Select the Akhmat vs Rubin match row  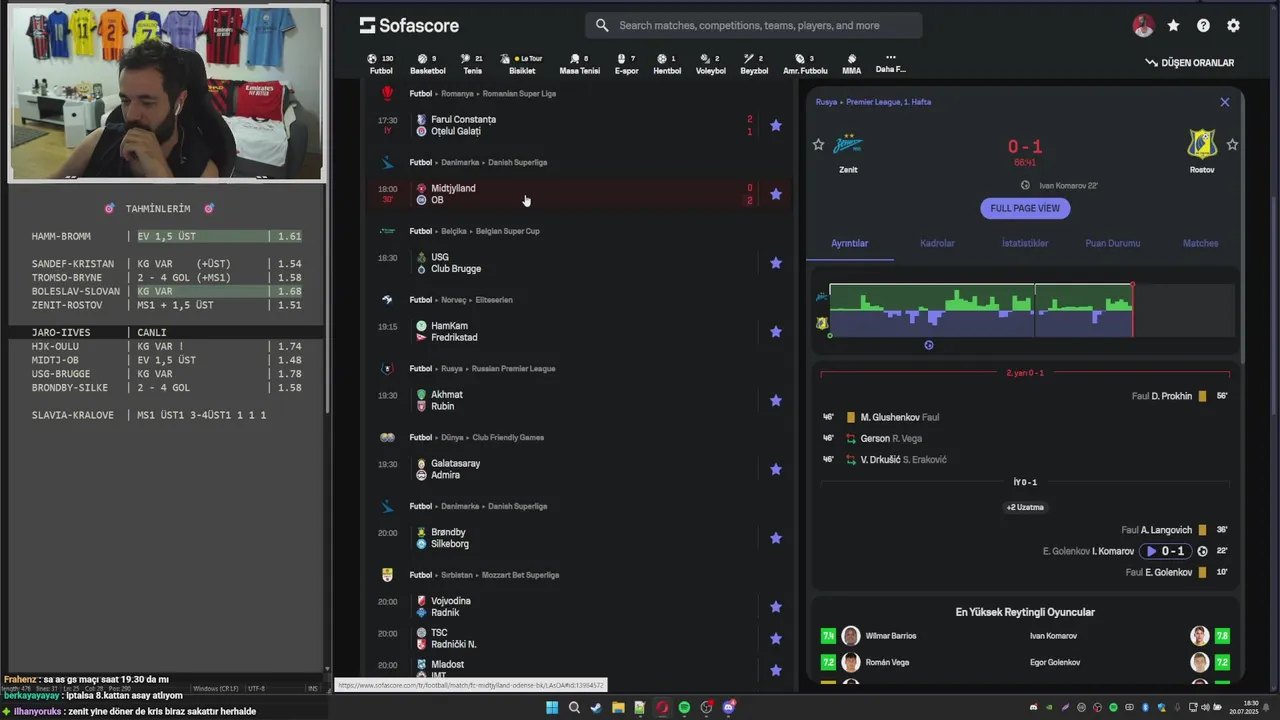pos(578,400)
